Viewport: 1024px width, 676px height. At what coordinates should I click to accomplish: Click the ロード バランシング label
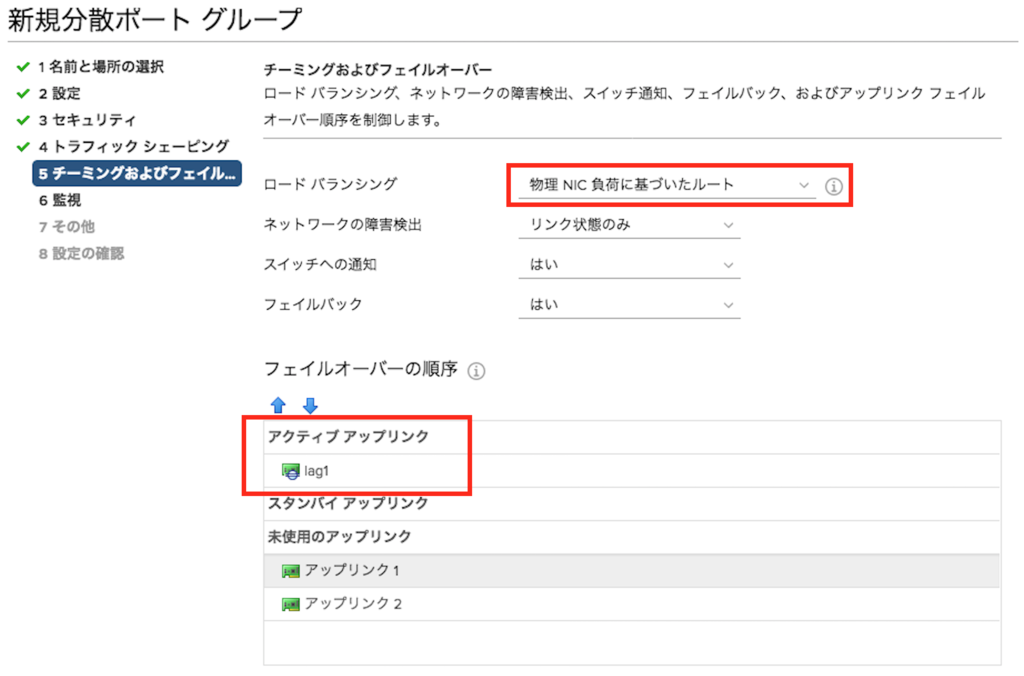tap(330, 184)
